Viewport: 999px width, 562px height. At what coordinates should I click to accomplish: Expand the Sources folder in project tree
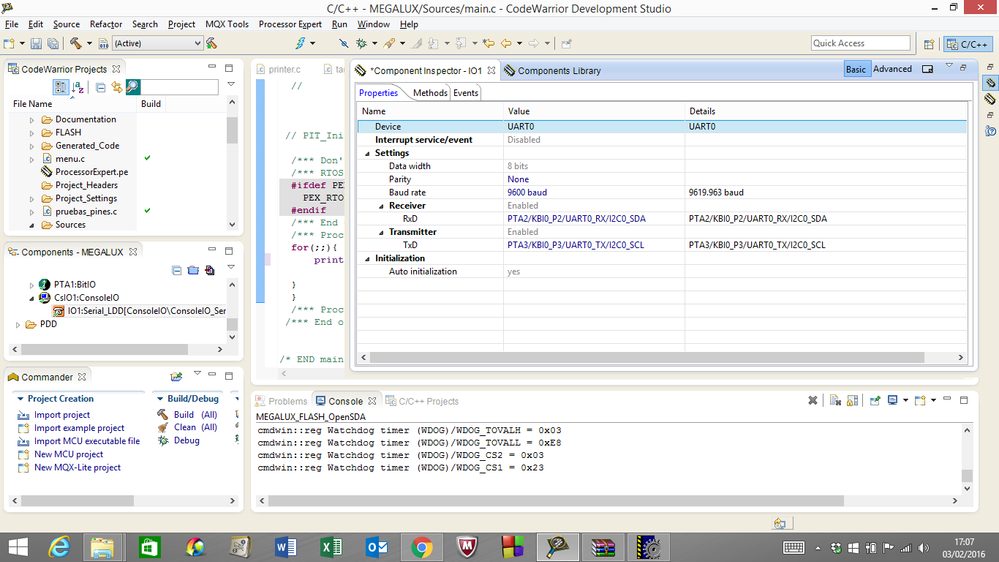click(32, 225)
